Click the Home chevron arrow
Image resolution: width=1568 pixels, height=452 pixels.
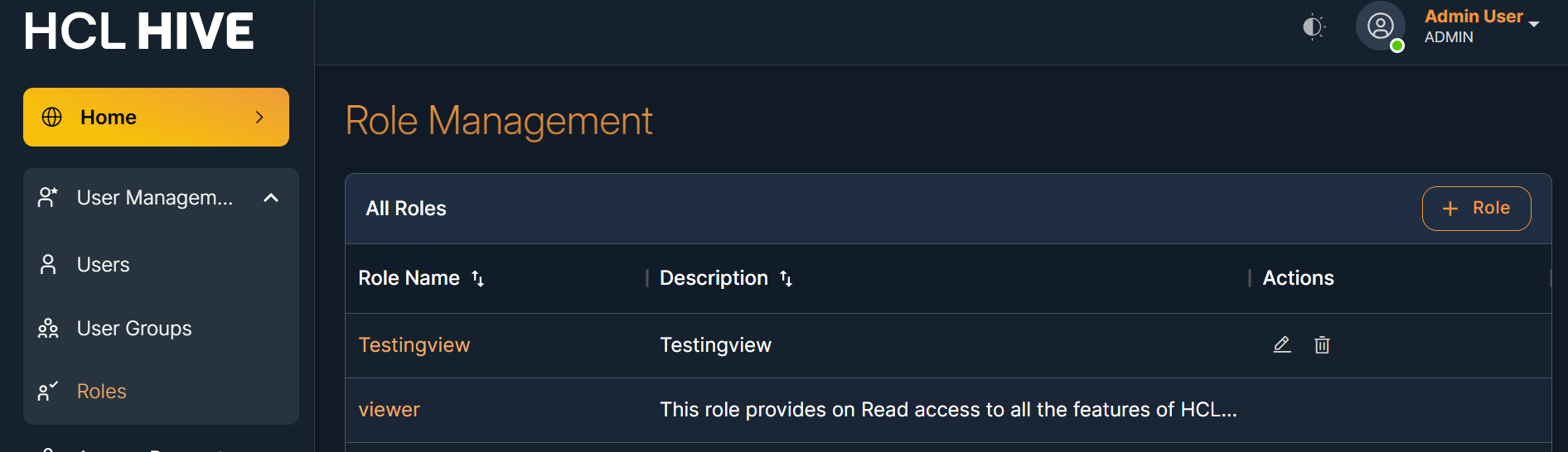pos(259,118)
